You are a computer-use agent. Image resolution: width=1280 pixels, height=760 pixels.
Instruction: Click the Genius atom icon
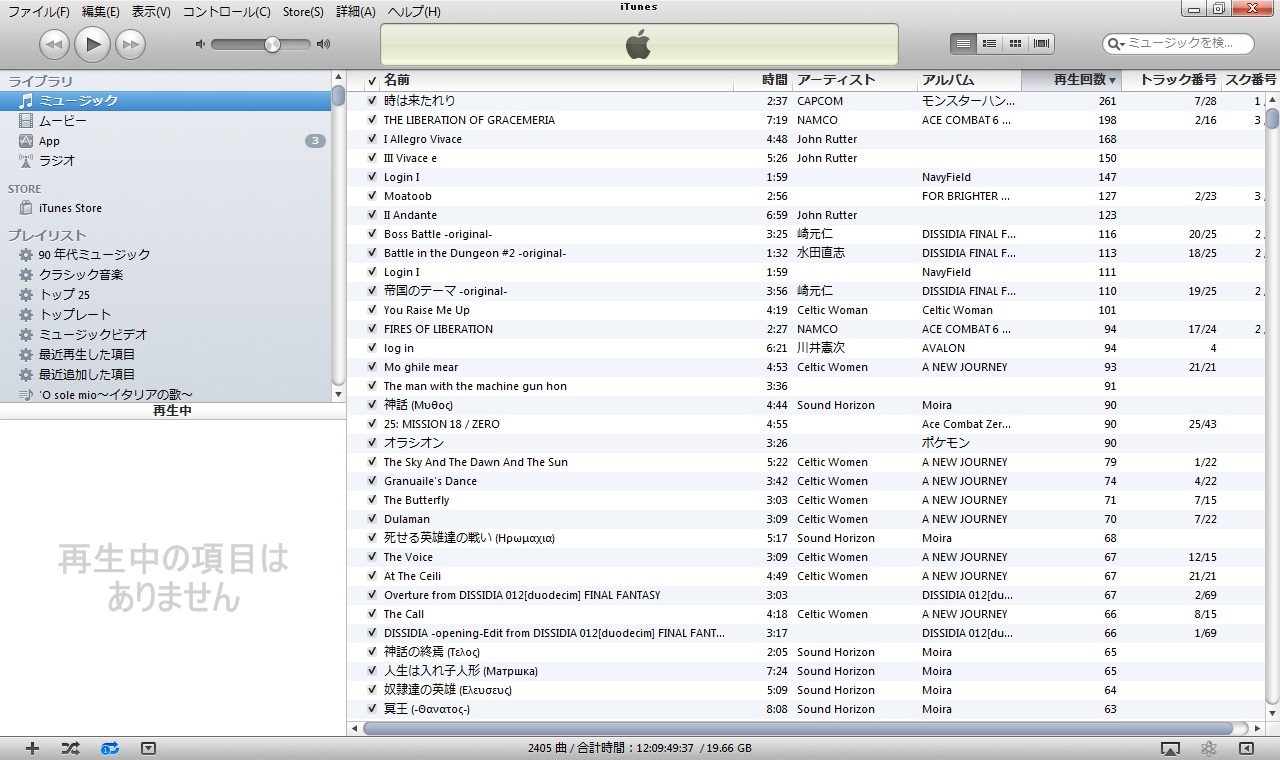coord(1208,748)
